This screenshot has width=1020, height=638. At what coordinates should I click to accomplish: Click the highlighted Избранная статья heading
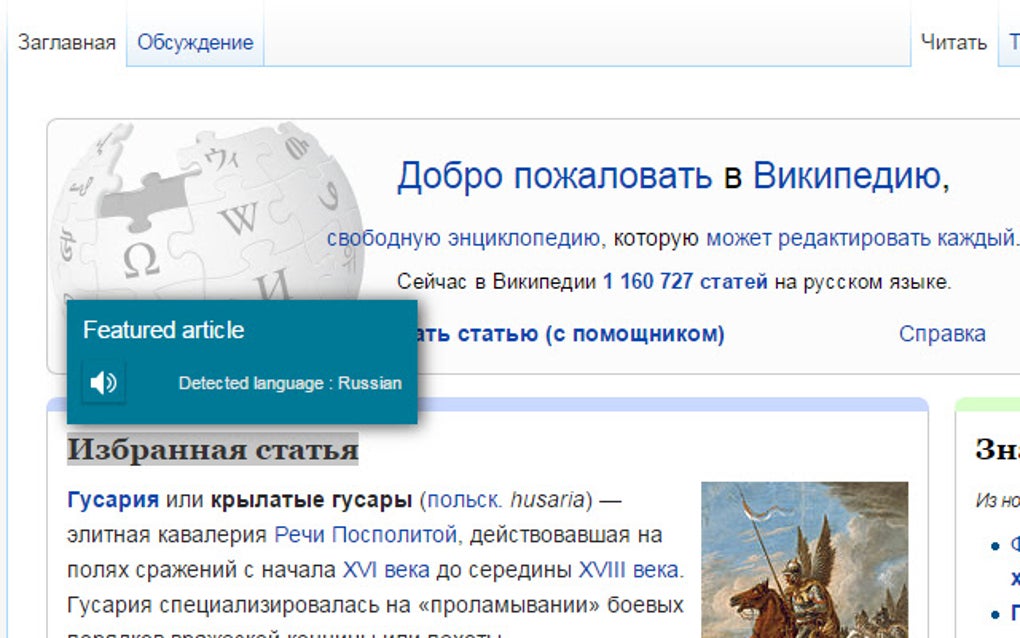pos(213,449)
